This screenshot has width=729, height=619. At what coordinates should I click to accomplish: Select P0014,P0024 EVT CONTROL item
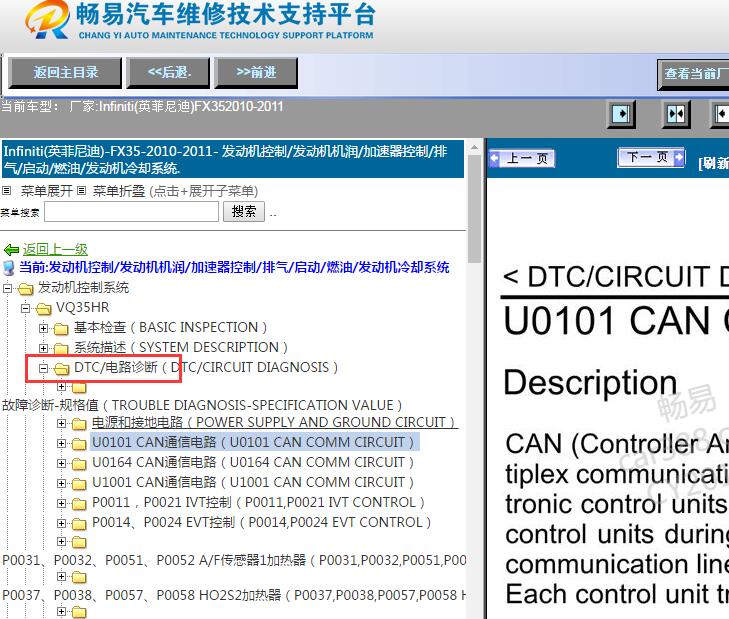tap(262, 522)
